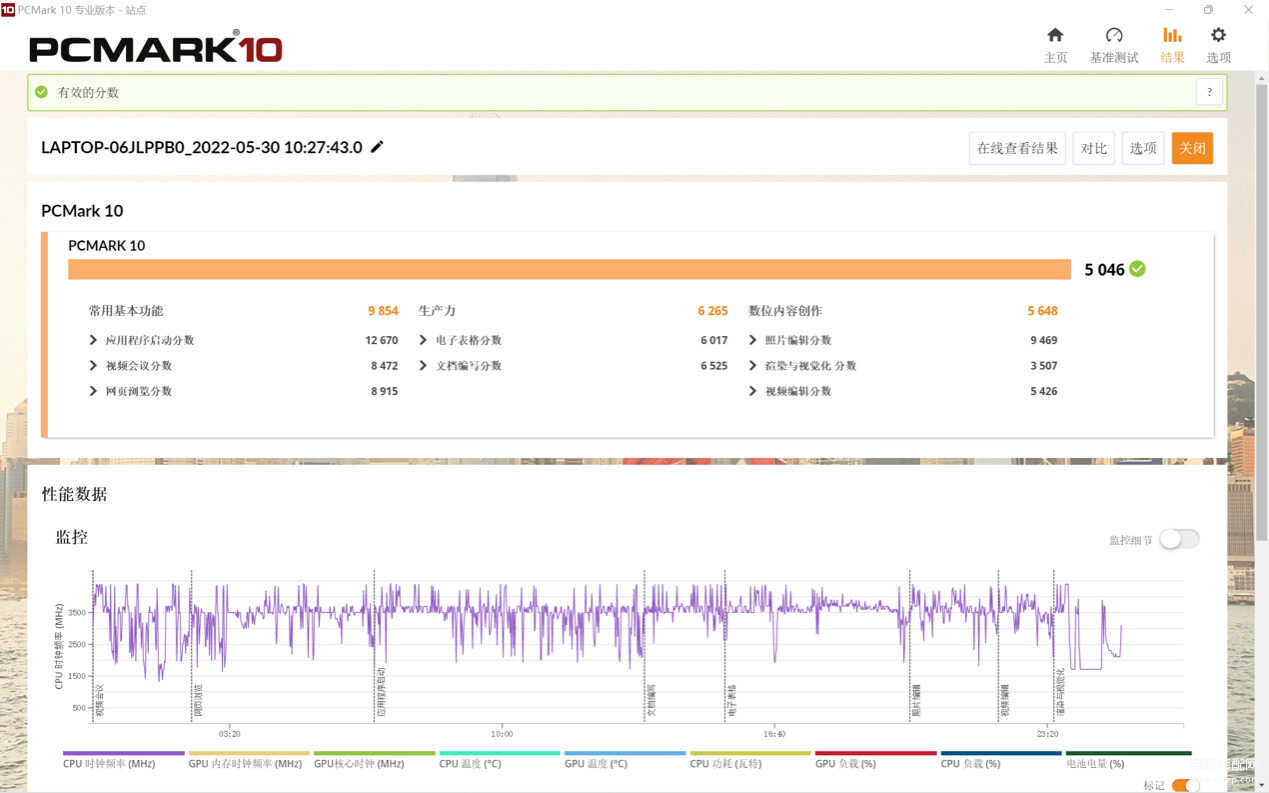Open the 基准测试 benchmark gauge icon
This screenshot has width=1269, height=793.
(1114, 36)
